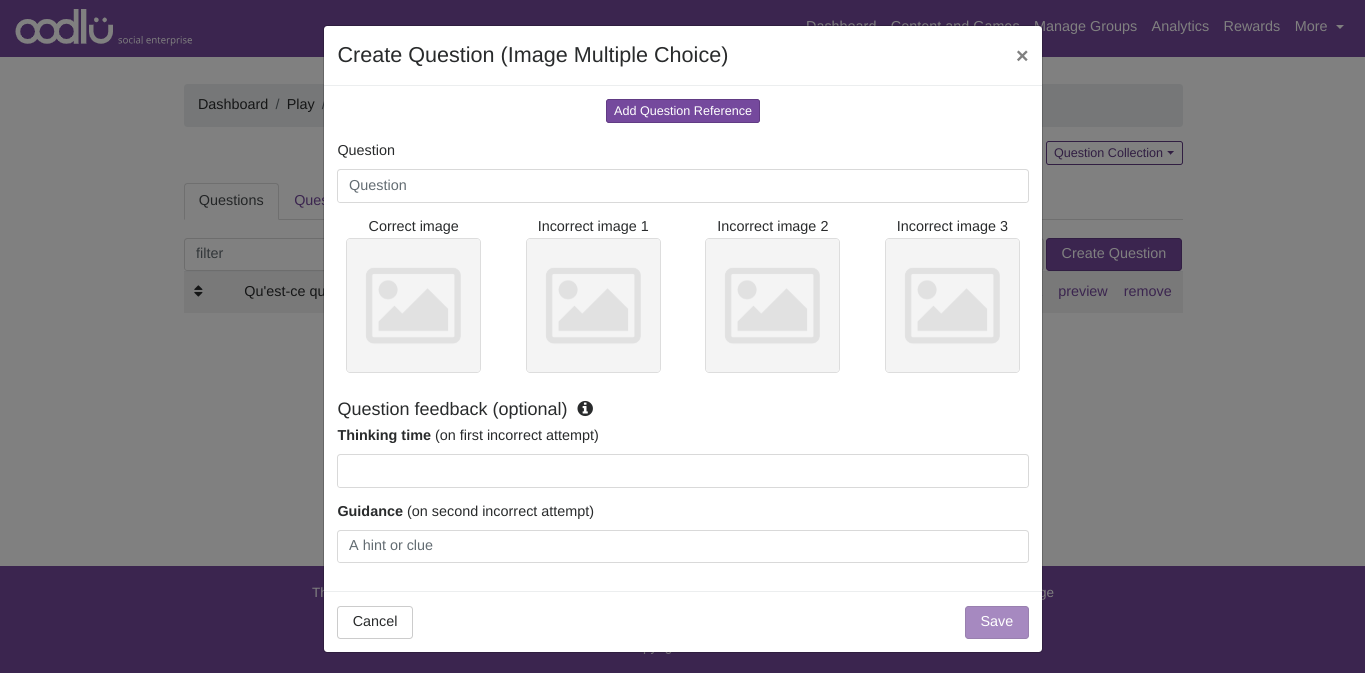Screen dimensions: 1365x673
Task: Click the Guidance hint input field
Action: tap(682, 546)
